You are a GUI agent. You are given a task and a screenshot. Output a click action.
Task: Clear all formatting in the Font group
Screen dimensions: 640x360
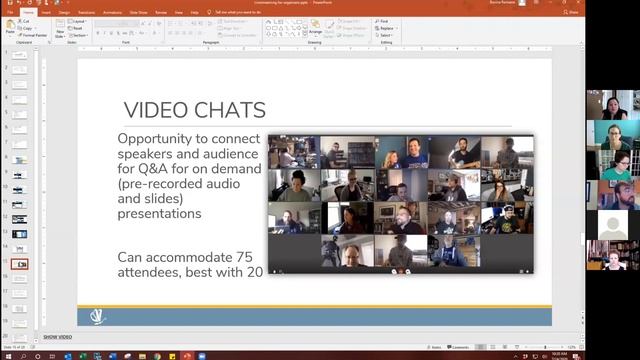pos(159,24)
